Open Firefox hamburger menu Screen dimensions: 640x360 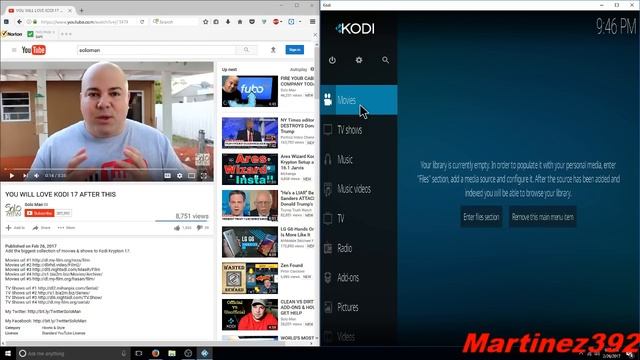313,22
